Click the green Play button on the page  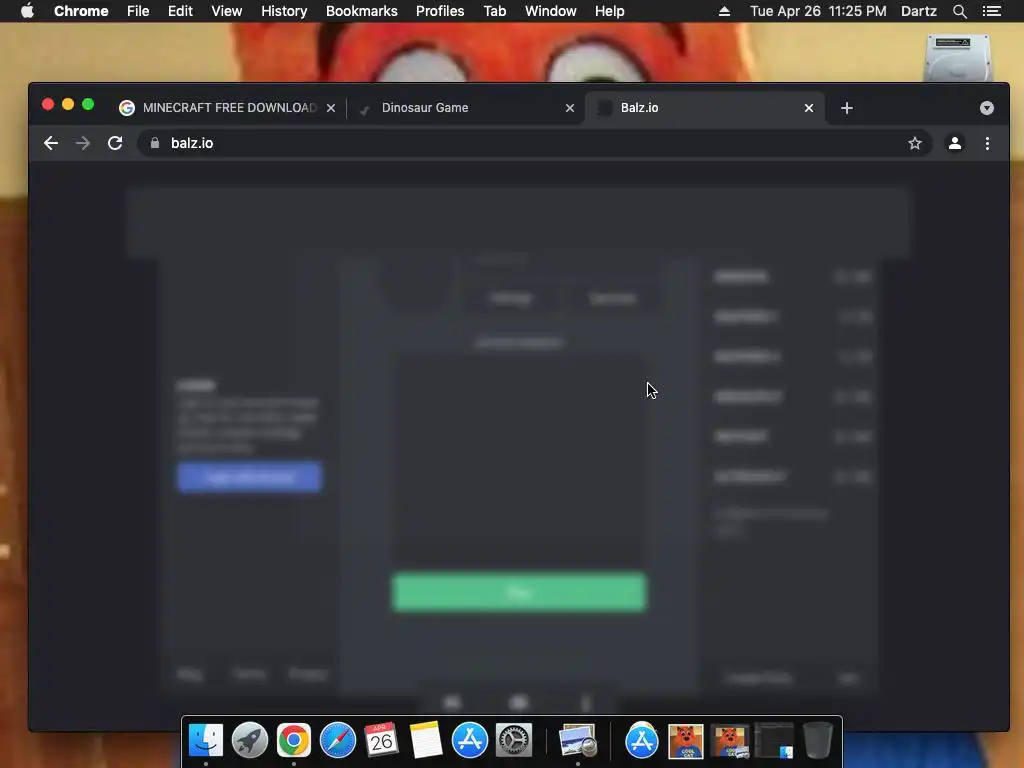pos(519,592)
